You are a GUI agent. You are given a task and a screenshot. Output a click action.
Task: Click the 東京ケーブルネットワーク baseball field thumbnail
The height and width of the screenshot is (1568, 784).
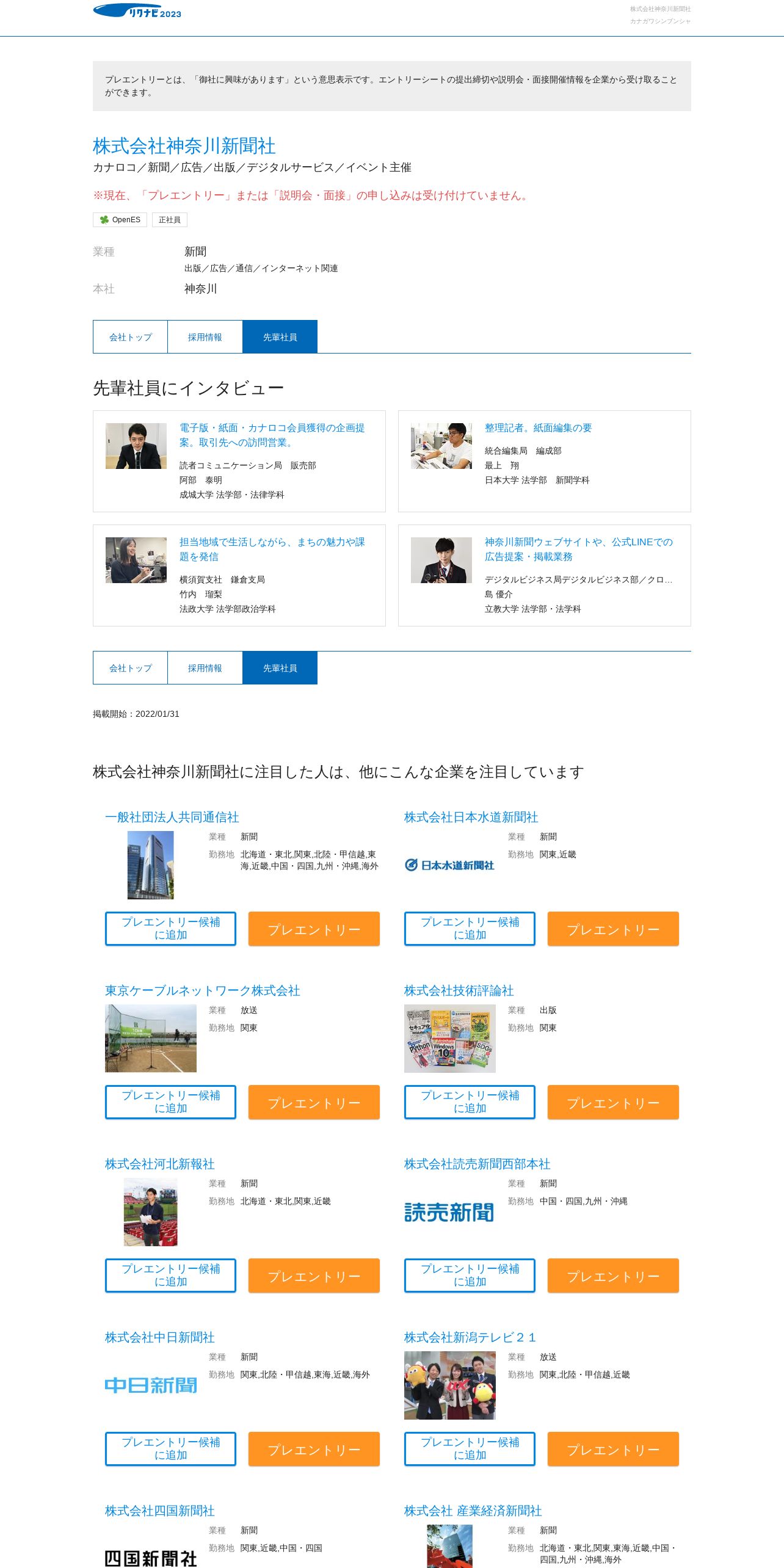(x=151, y=1038)
